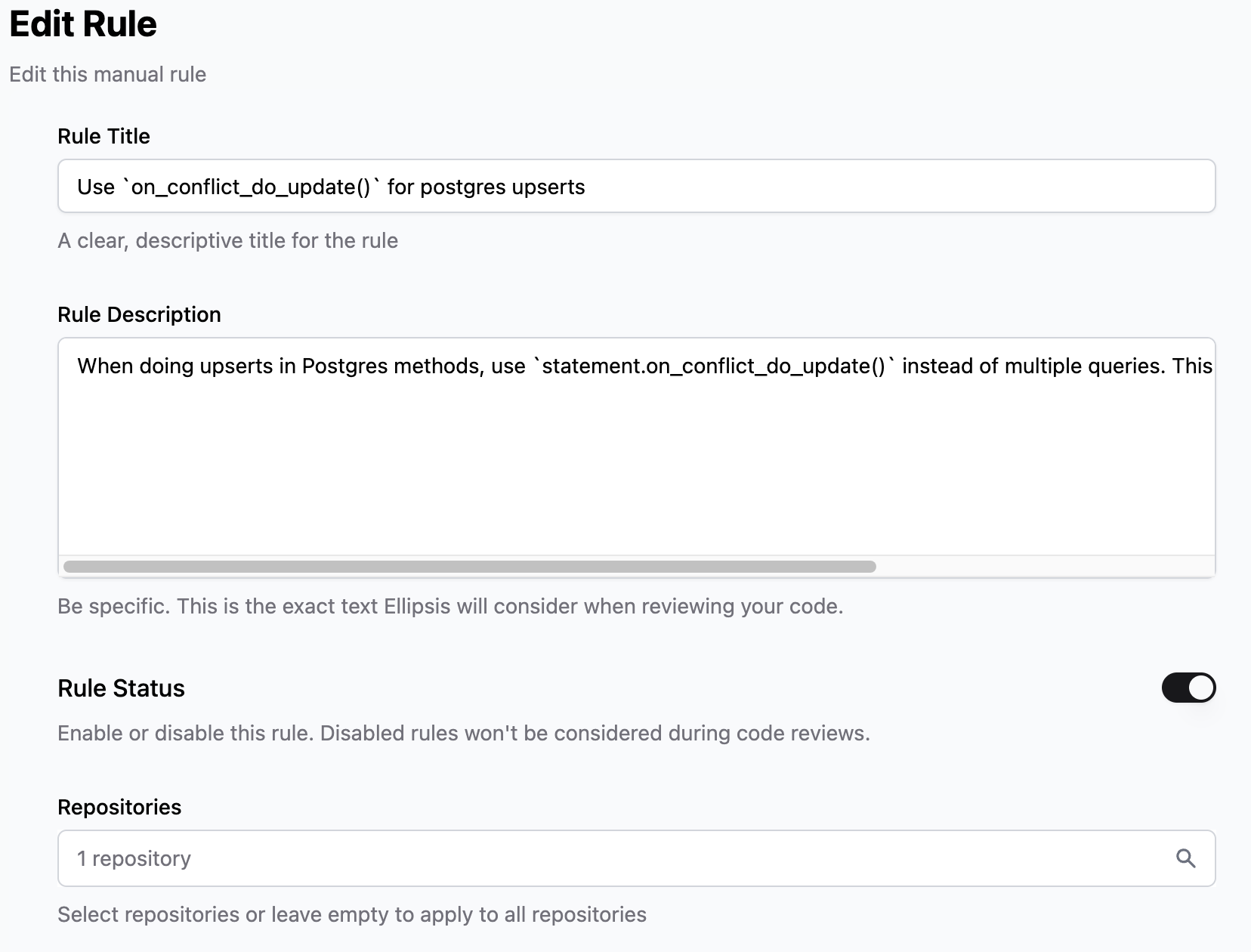The height and width of the screenshot is (952, 1251).
Task: Click the "A clear, descriptive title" helper text
Action: (227, 240)
